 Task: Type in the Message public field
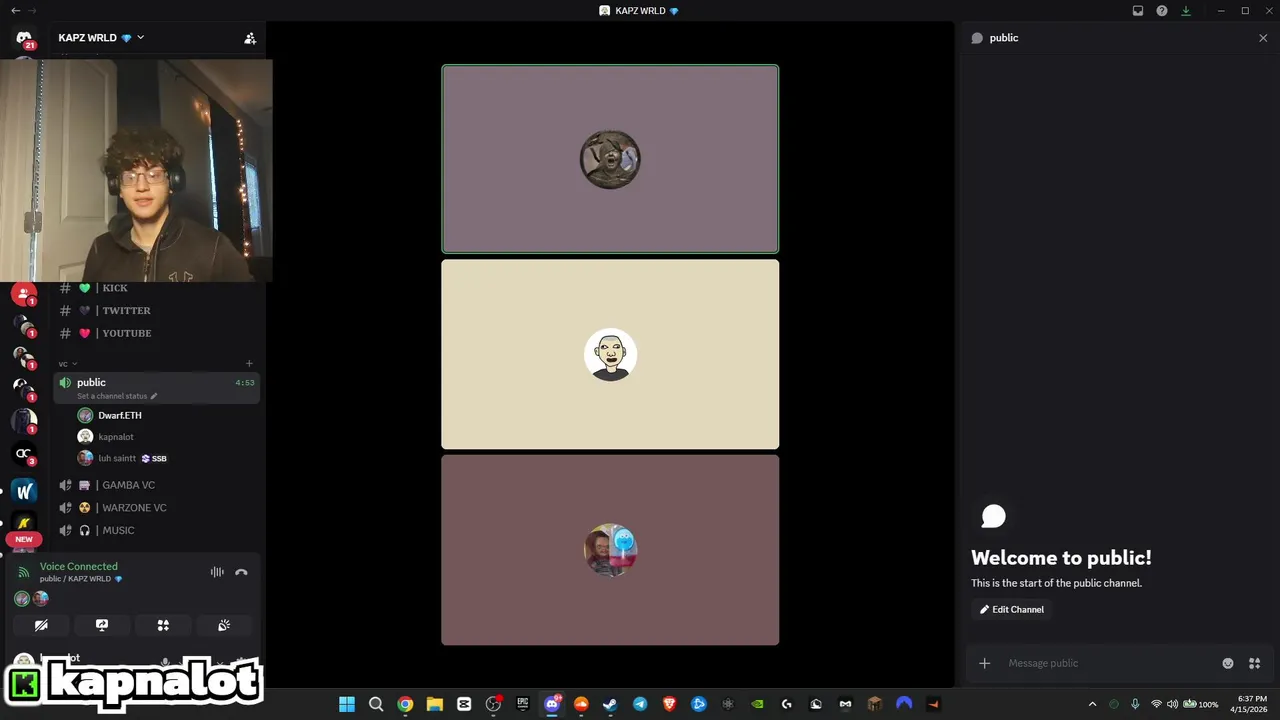(x=1107, y=663)
